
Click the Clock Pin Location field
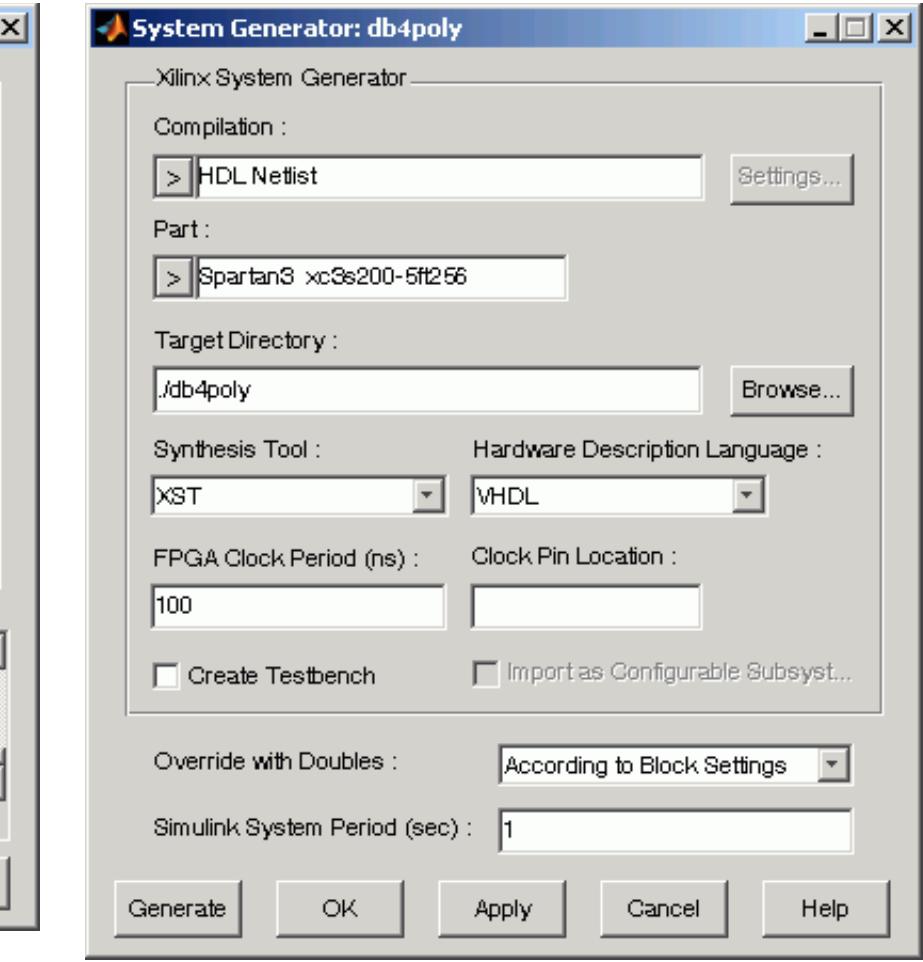pos(585,606)
